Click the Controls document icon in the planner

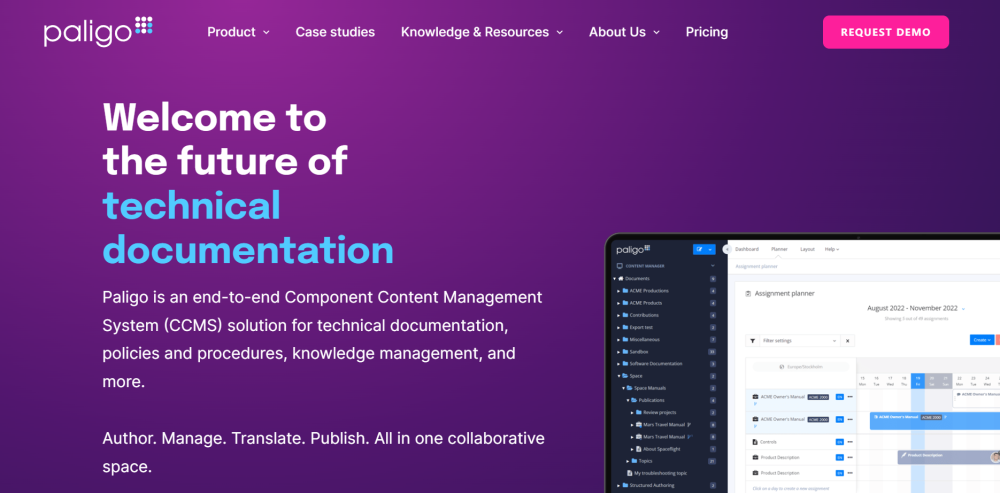click(755, 442)
